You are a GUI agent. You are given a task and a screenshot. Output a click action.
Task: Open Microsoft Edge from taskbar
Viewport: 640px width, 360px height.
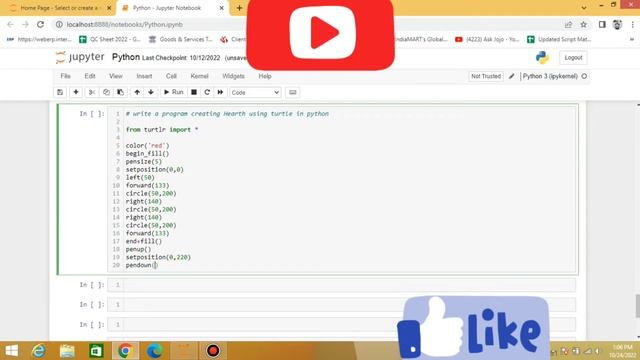coord(154,351)
